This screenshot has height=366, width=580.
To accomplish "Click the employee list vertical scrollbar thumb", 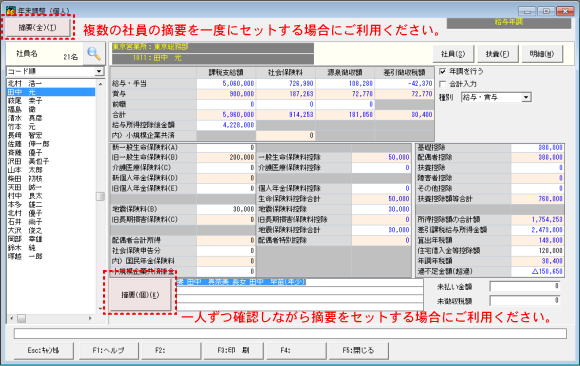I will (100, 196).
